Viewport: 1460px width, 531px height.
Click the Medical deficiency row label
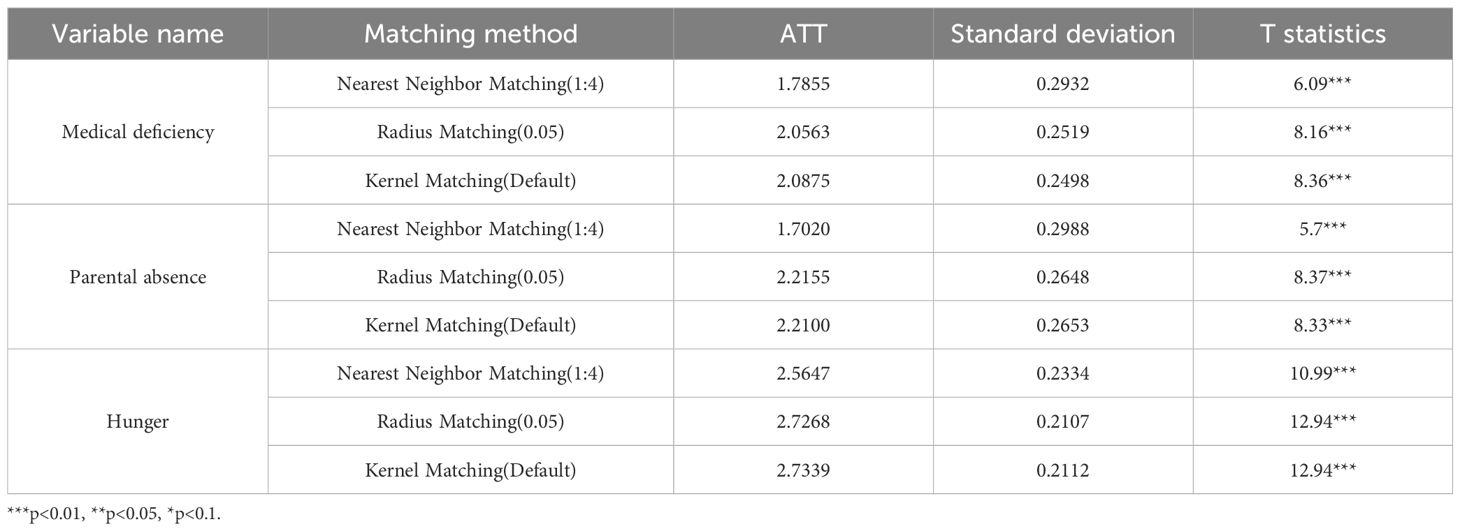coord(136,132)
